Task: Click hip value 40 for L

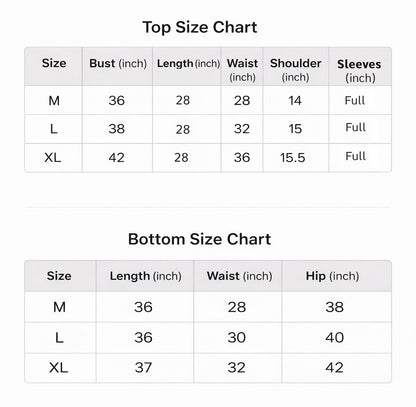Action: (334, 337)
